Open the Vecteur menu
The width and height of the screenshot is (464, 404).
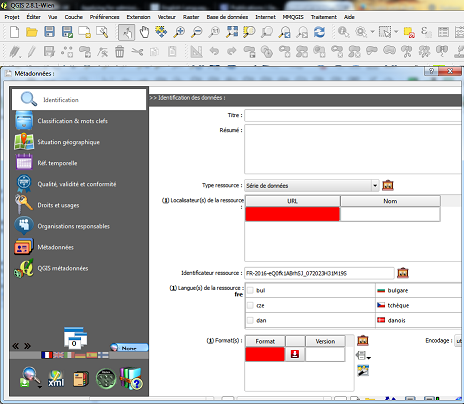[x=166, y=17]
